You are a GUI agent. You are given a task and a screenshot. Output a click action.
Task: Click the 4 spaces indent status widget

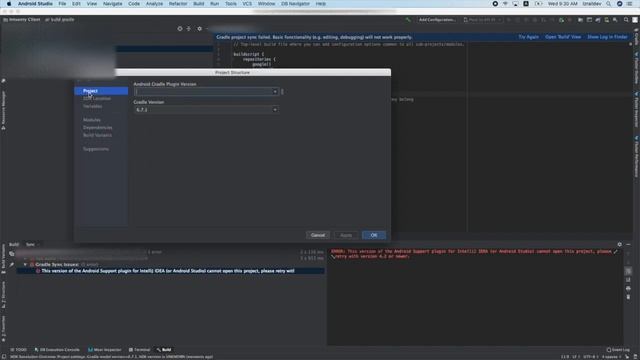(x=611, y=357)
